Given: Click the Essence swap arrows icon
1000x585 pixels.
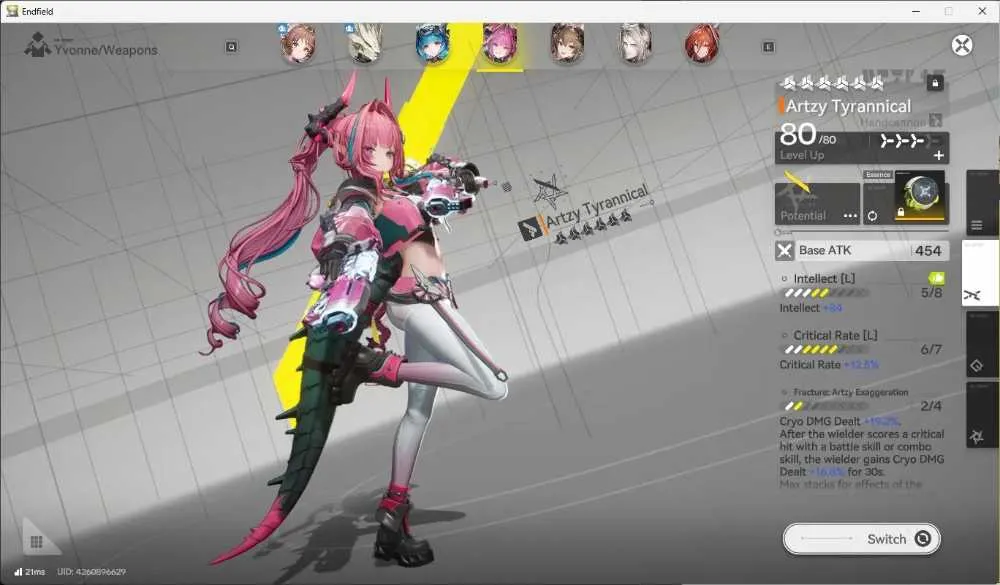Looking at the screenshot, I should click(x=872, y=216).
